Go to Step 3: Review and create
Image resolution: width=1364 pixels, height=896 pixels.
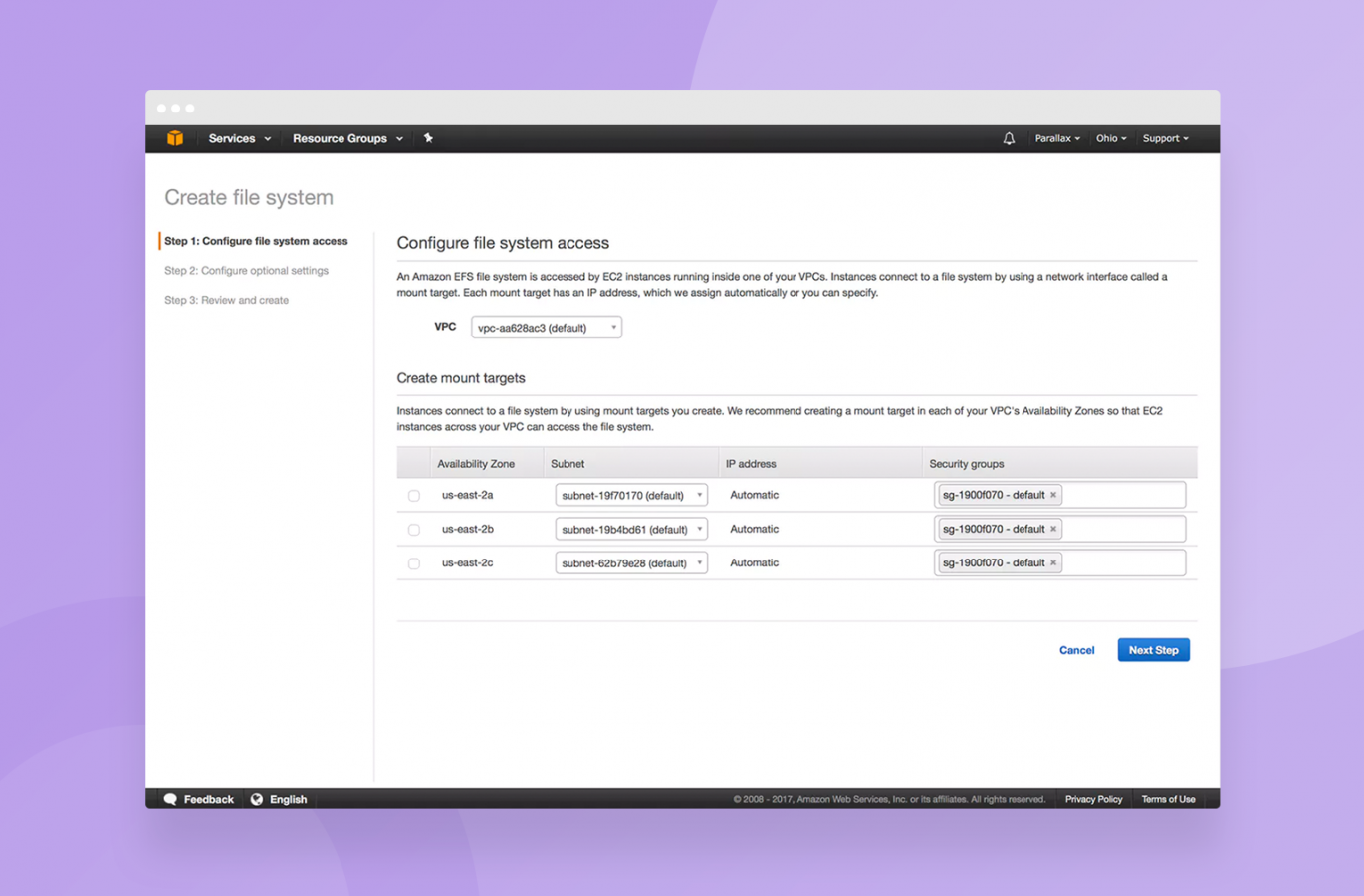coord(226,300)
